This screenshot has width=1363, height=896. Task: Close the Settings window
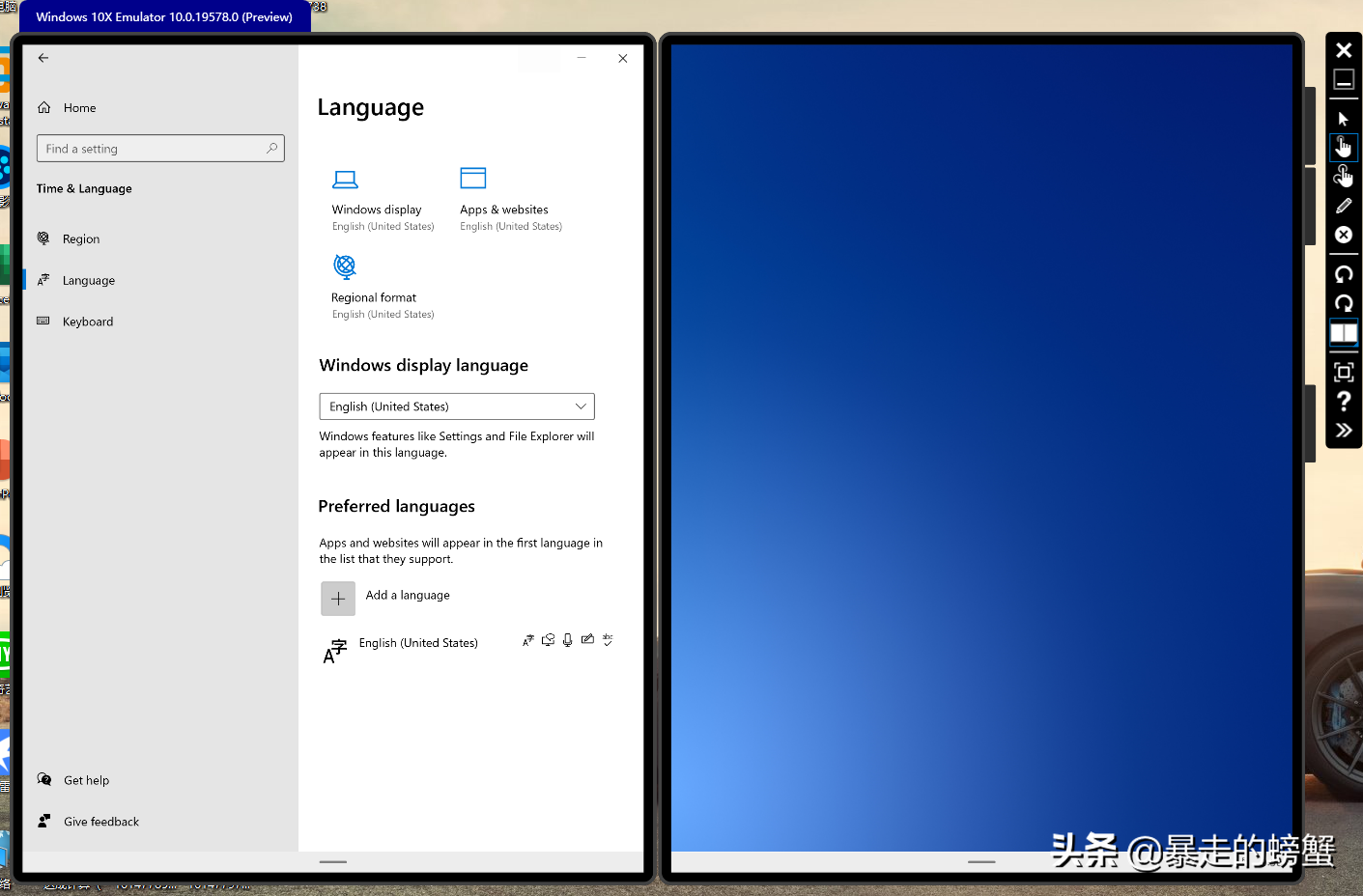click(623, 59)
